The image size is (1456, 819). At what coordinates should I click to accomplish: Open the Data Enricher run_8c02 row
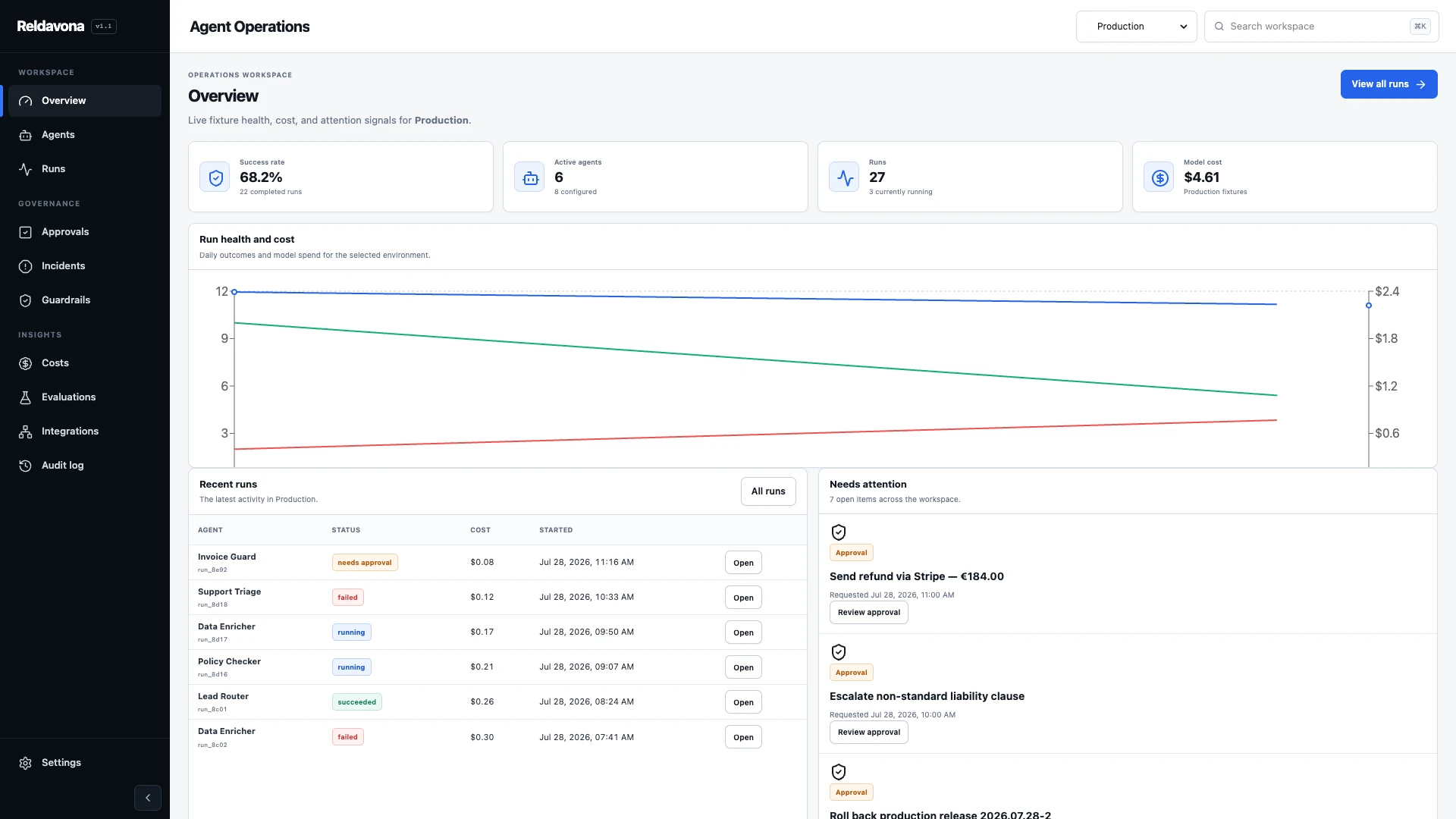[743, 737]
